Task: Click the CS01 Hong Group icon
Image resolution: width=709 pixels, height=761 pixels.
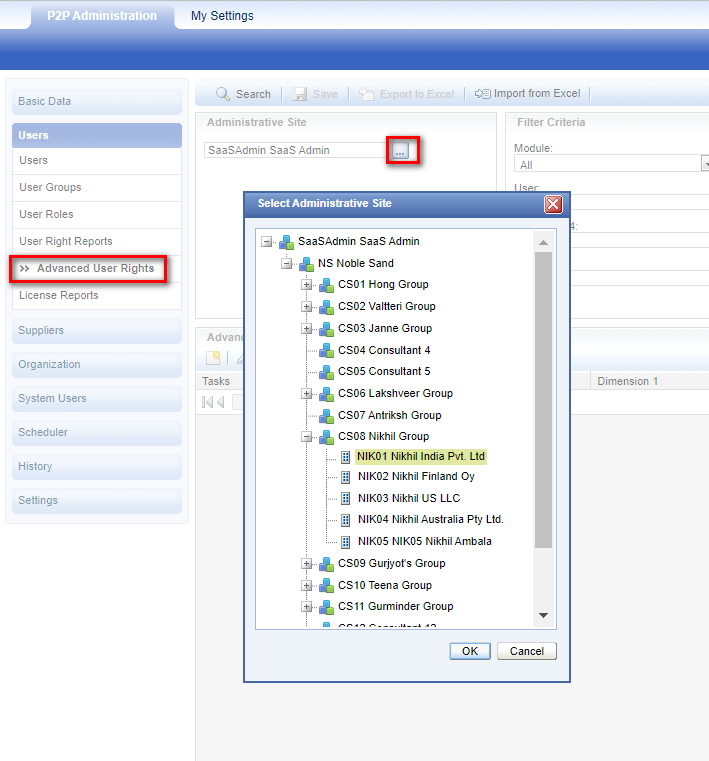Action: pyautogui.click(x=326, y=285)
